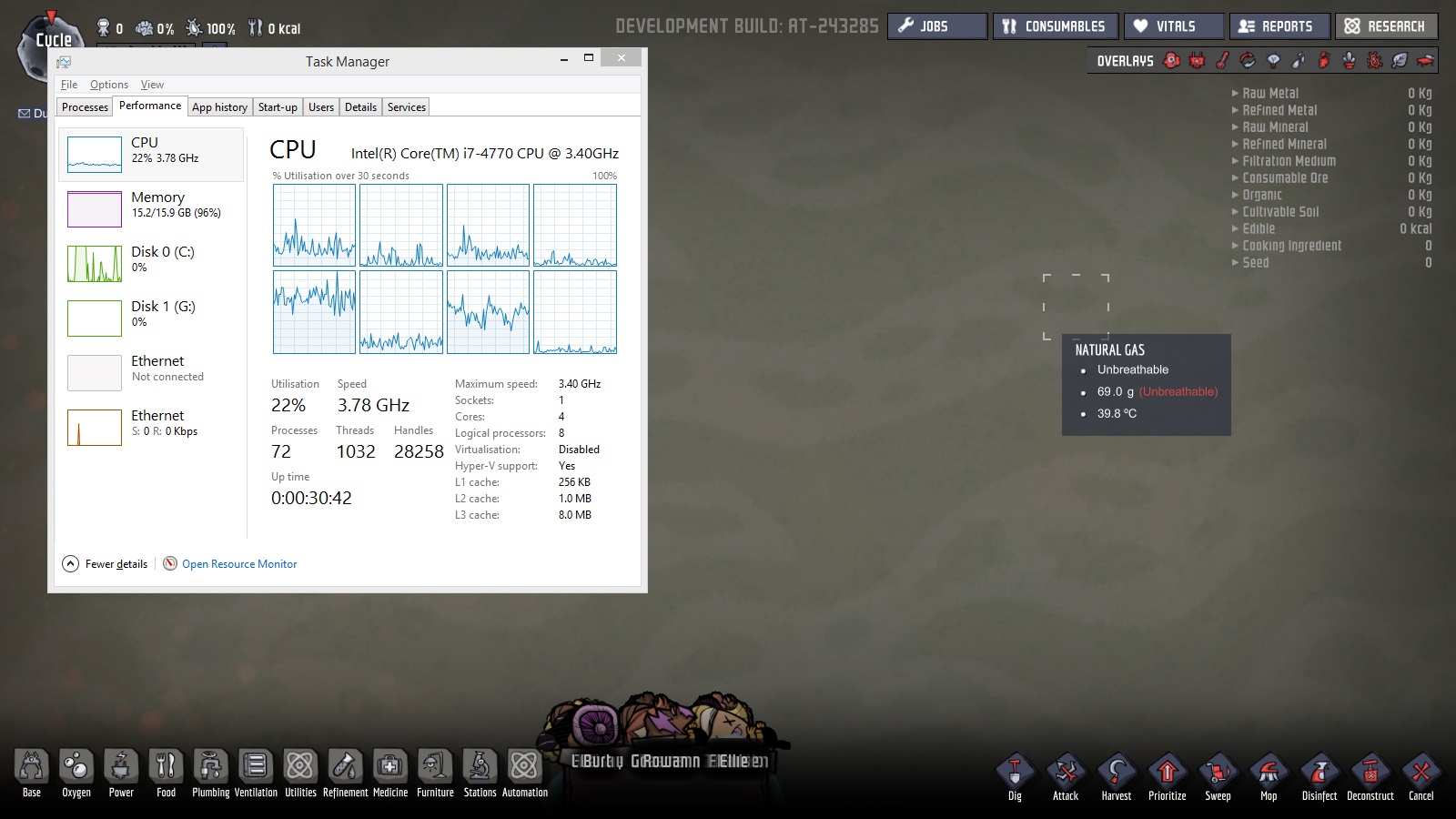Select the Sweep tool
This screenshot has height=819, width=1456.
(x=1218, y=773)
